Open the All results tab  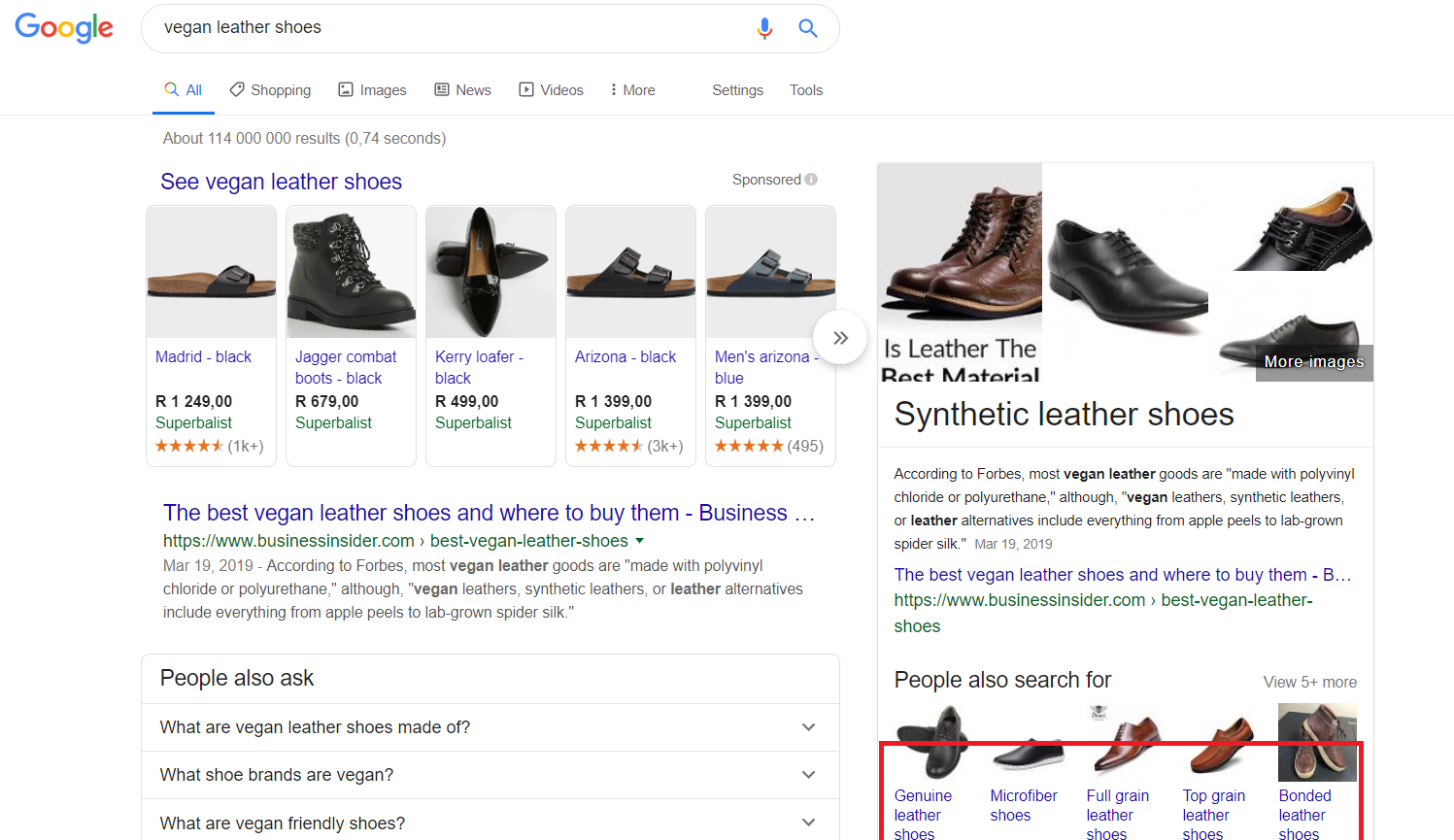point(183,90)
